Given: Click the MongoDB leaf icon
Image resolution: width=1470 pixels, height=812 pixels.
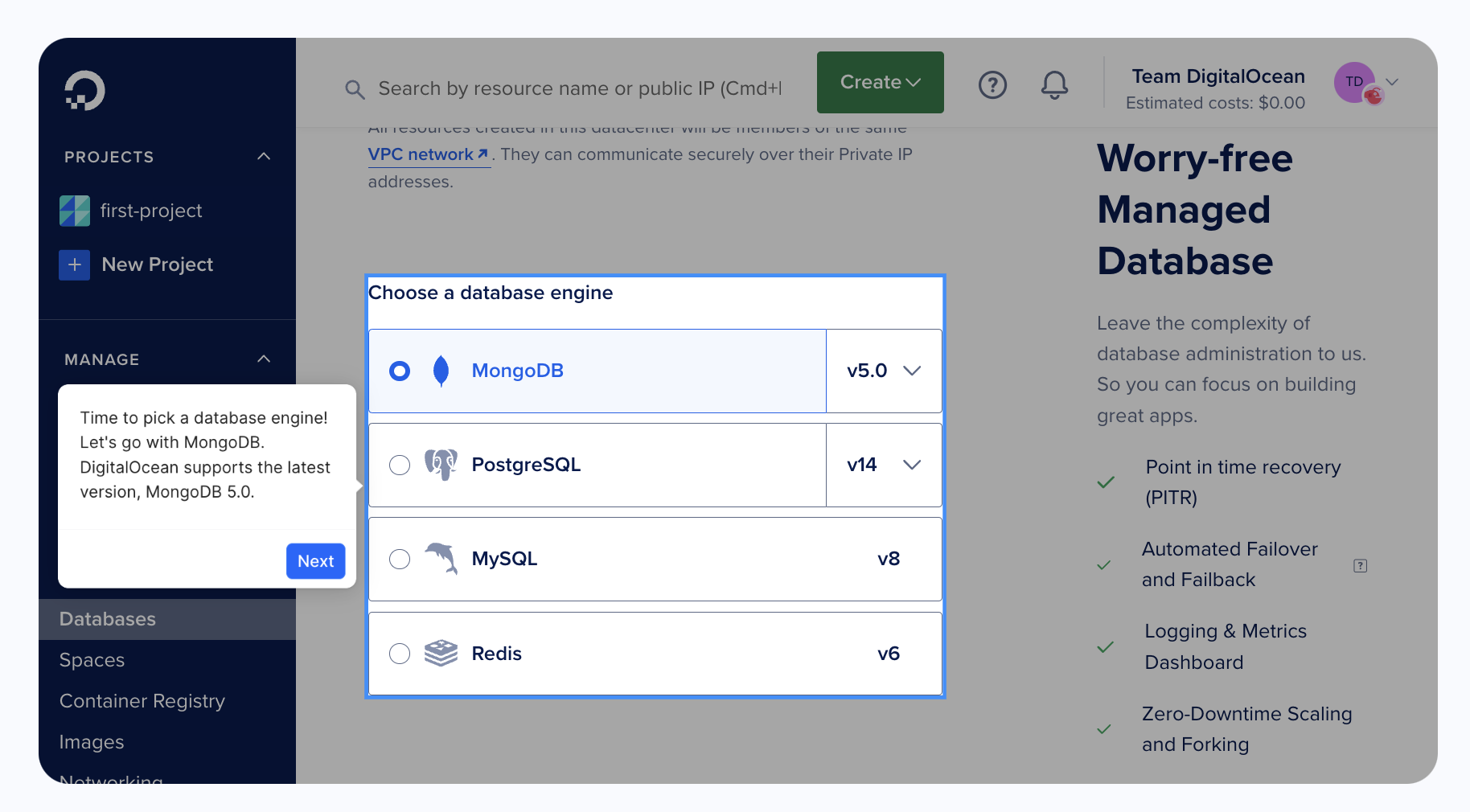Looking at the screenshot, I should coord(441,371).
